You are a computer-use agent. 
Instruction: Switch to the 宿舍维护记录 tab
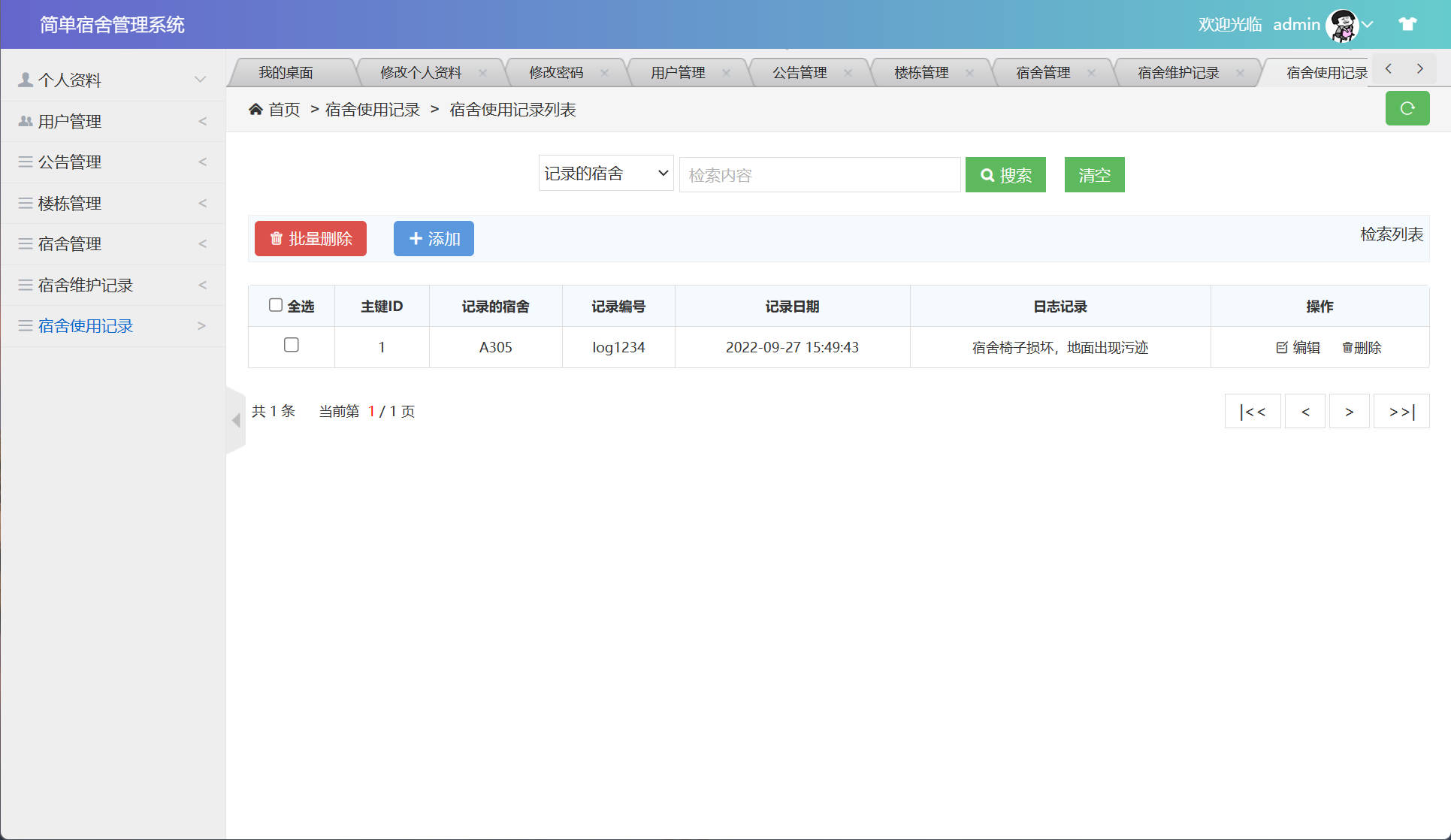(1177, 72)
